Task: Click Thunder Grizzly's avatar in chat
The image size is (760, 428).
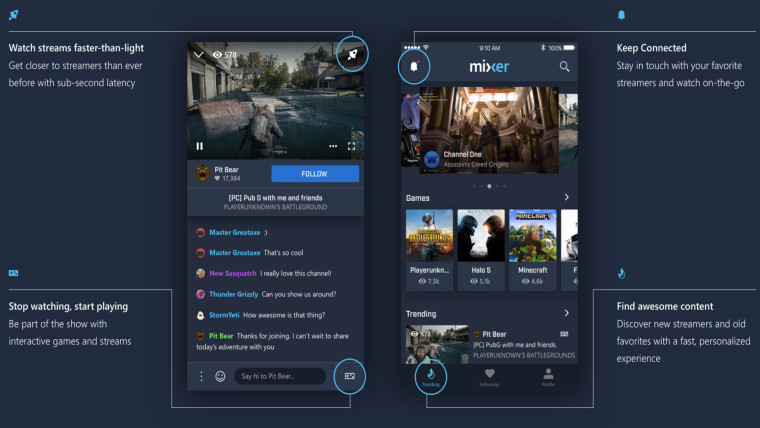Action: 200,294
